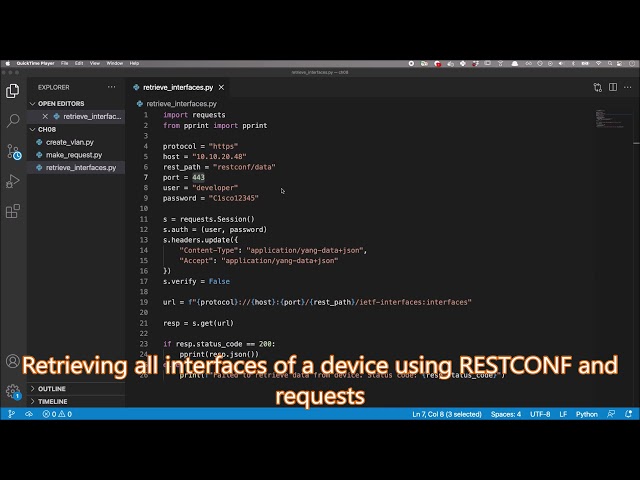Screen dimensions: 640x480
Task: Open make_request.py file
Action: (76, 155)
